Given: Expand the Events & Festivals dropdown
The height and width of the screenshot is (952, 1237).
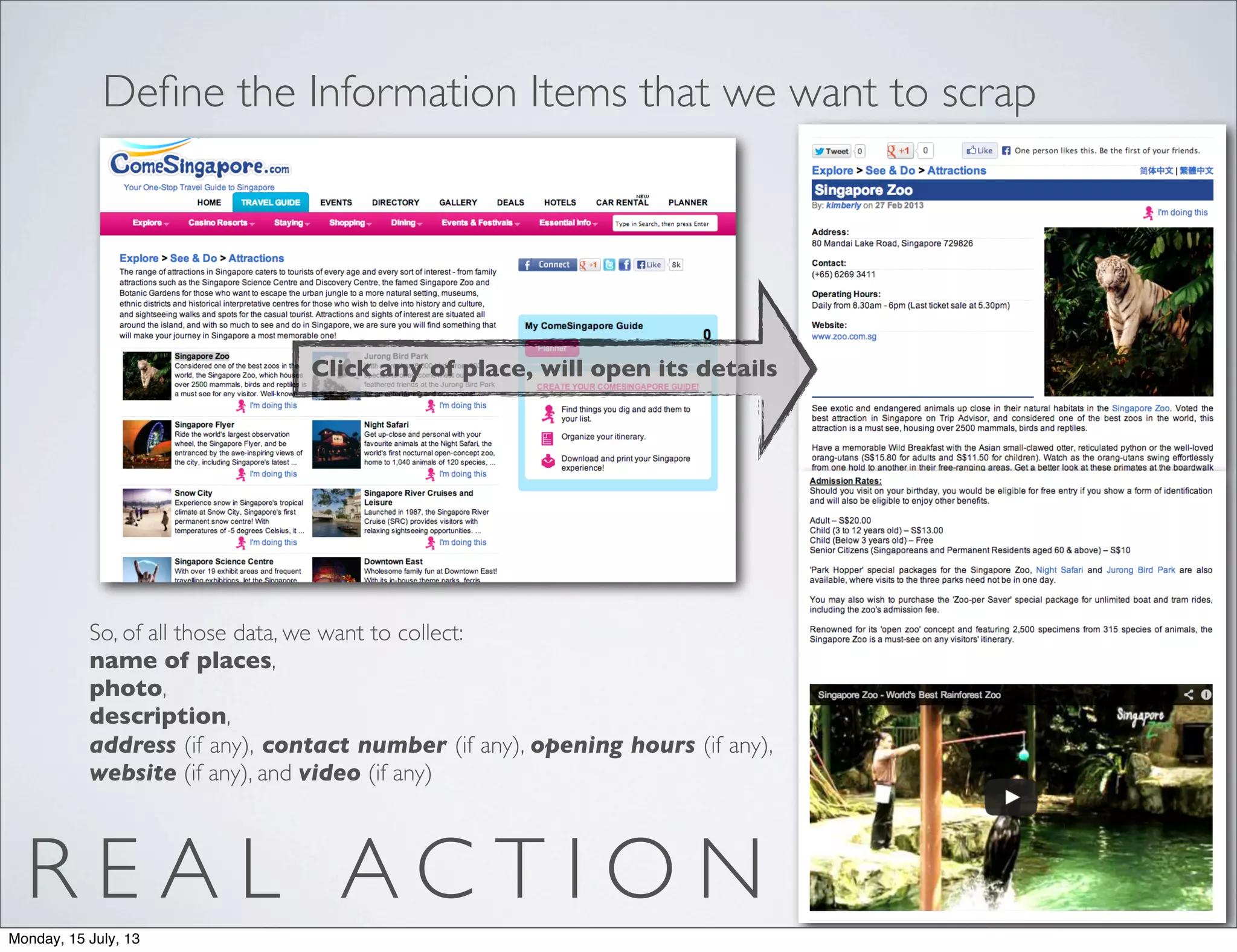Looking at the screenshot, I should 480,223.
